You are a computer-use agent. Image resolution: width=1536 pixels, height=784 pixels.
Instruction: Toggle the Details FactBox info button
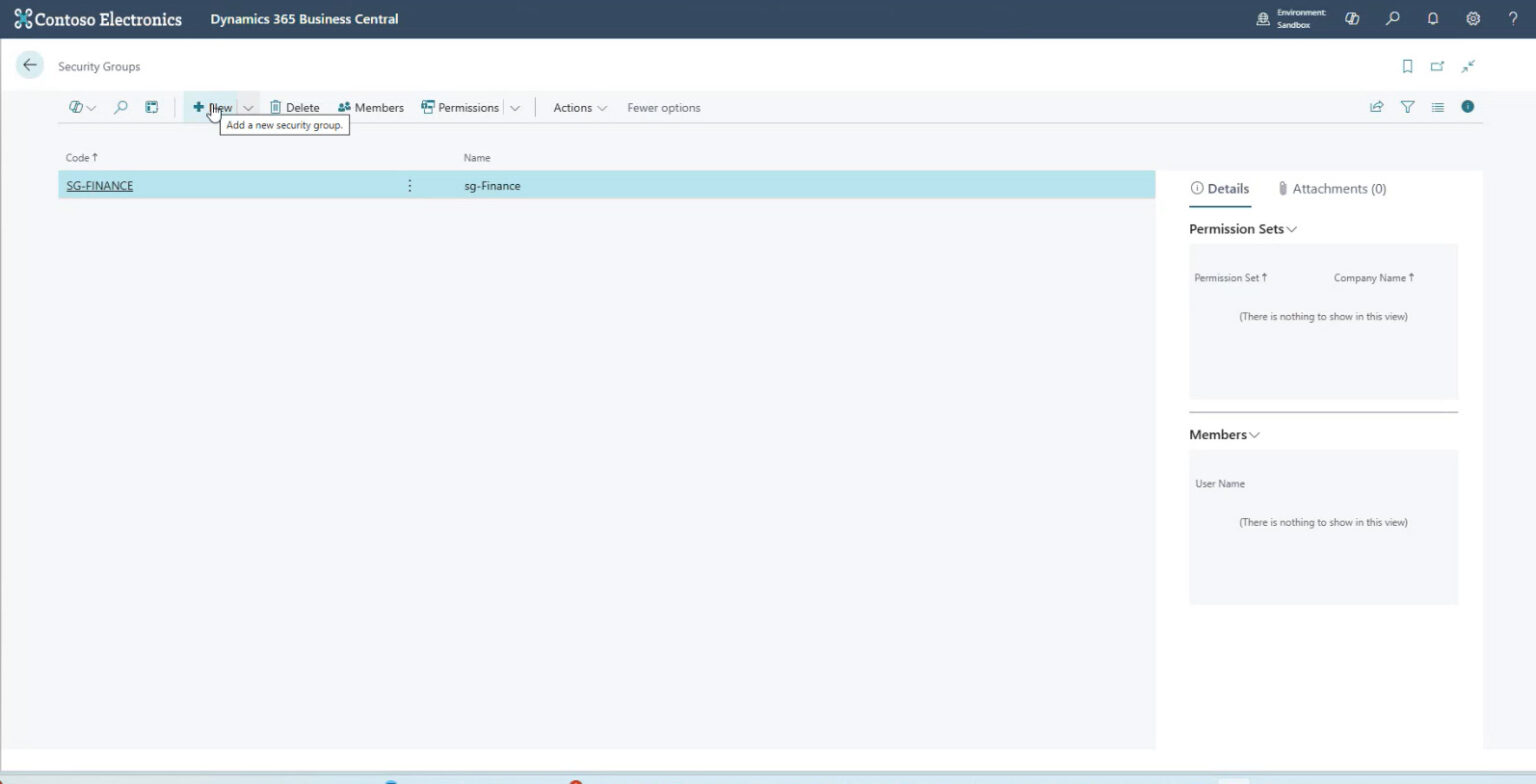click(1467, 106)
